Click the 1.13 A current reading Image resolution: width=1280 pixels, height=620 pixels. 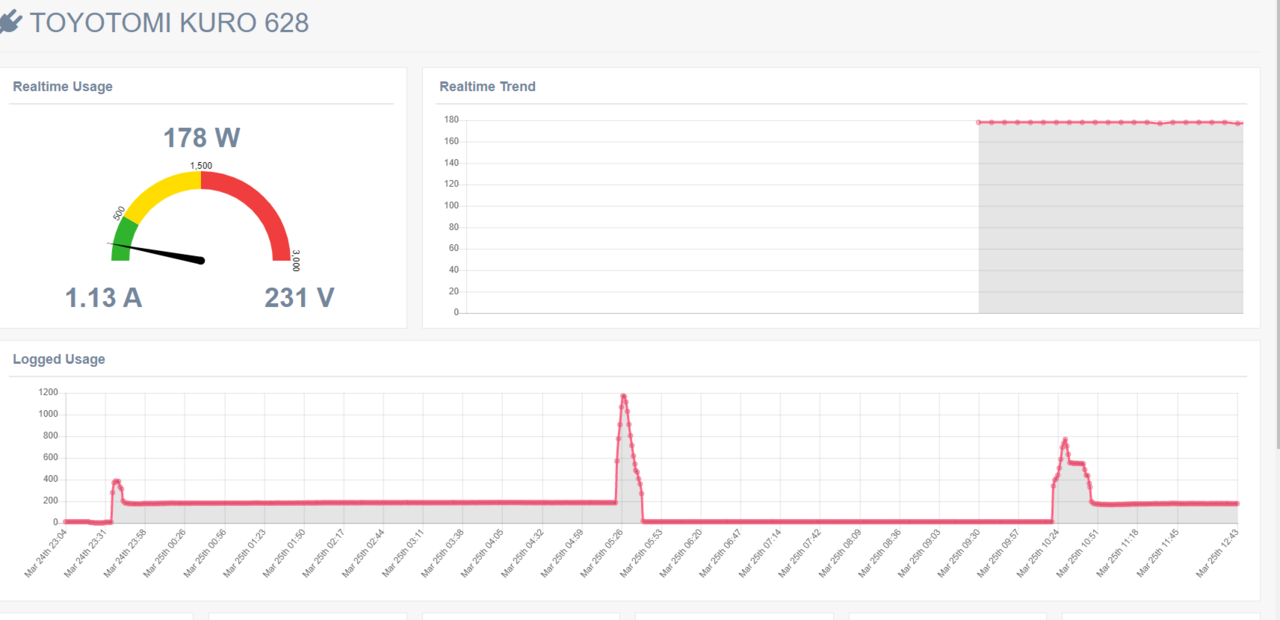pyautogui.click(x=104, y=298)
